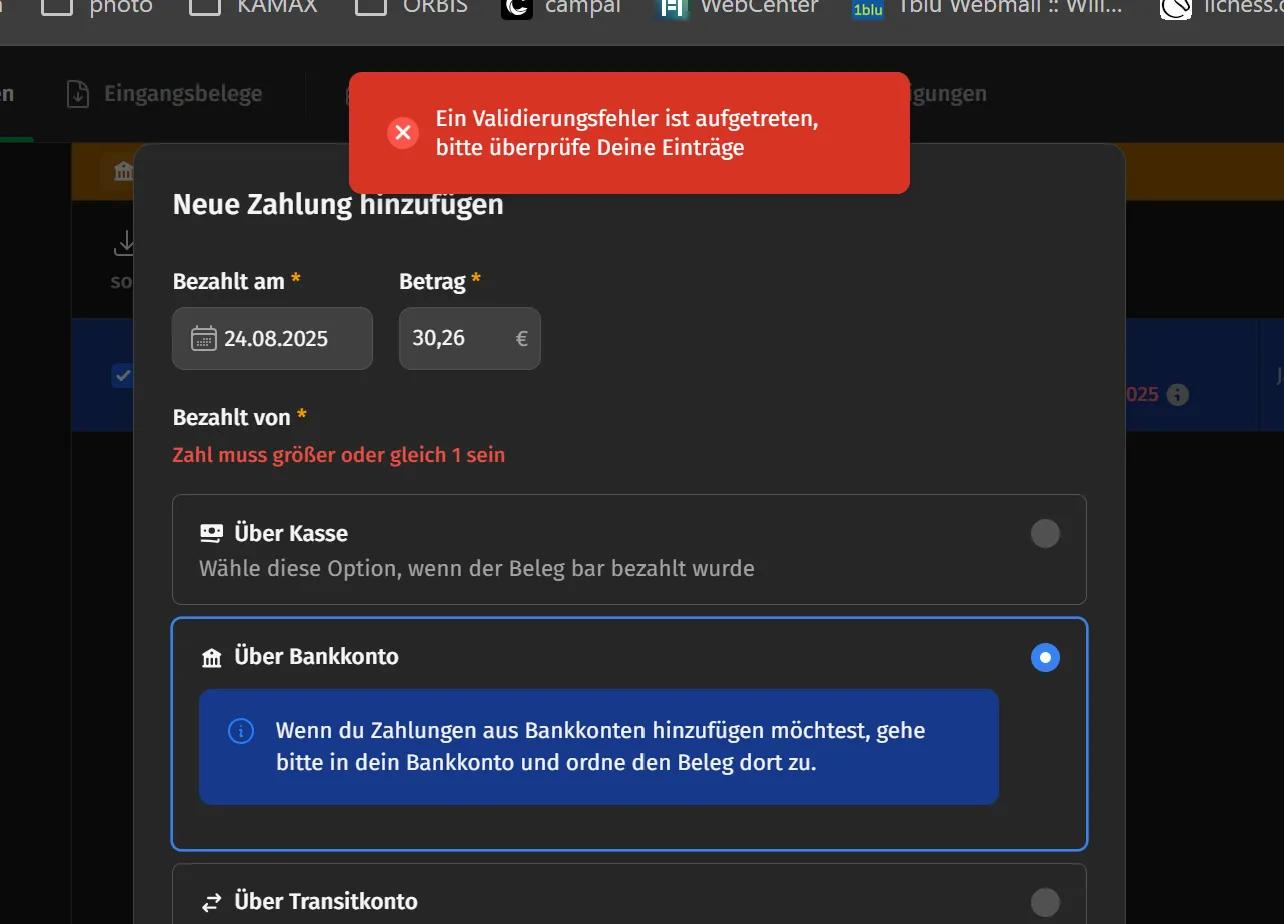Click the Über Kasse cash register icon
1284x924 pixels.
coord(211,534)
